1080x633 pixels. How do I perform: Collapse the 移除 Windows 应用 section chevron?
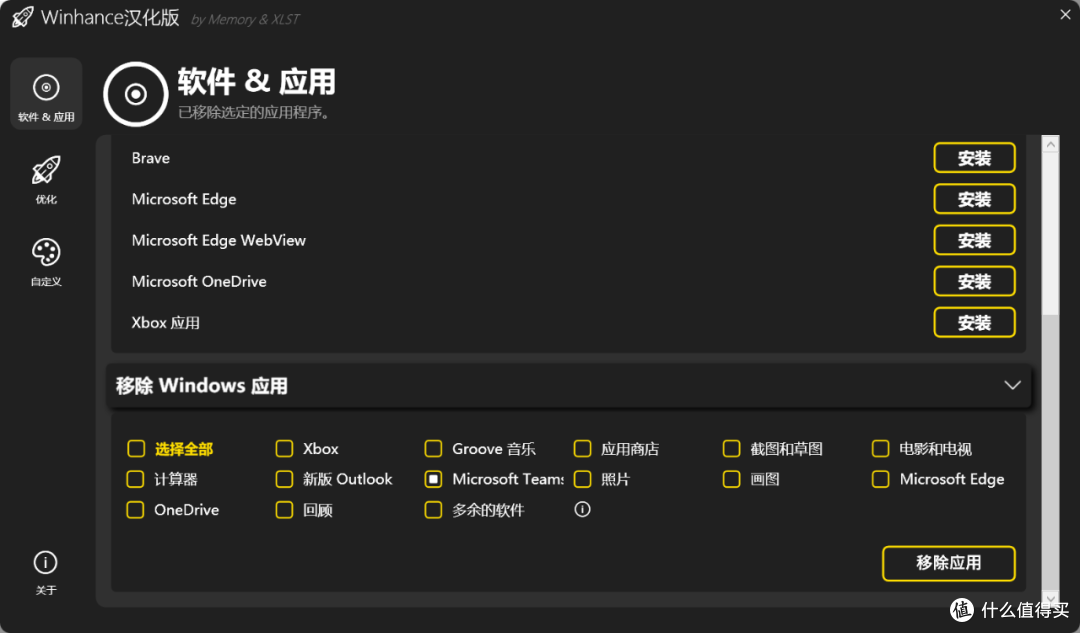(x=1012, y=385)
